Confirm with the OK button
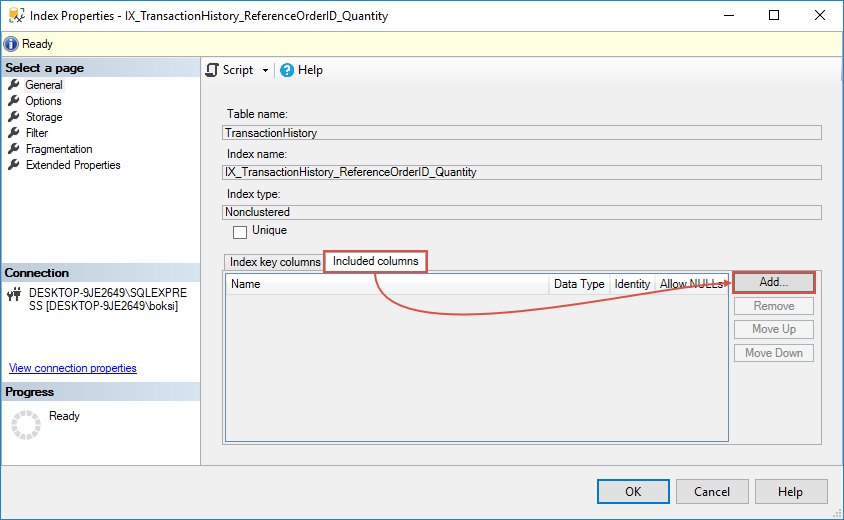The image size is (844, 520). pos(633,491)
